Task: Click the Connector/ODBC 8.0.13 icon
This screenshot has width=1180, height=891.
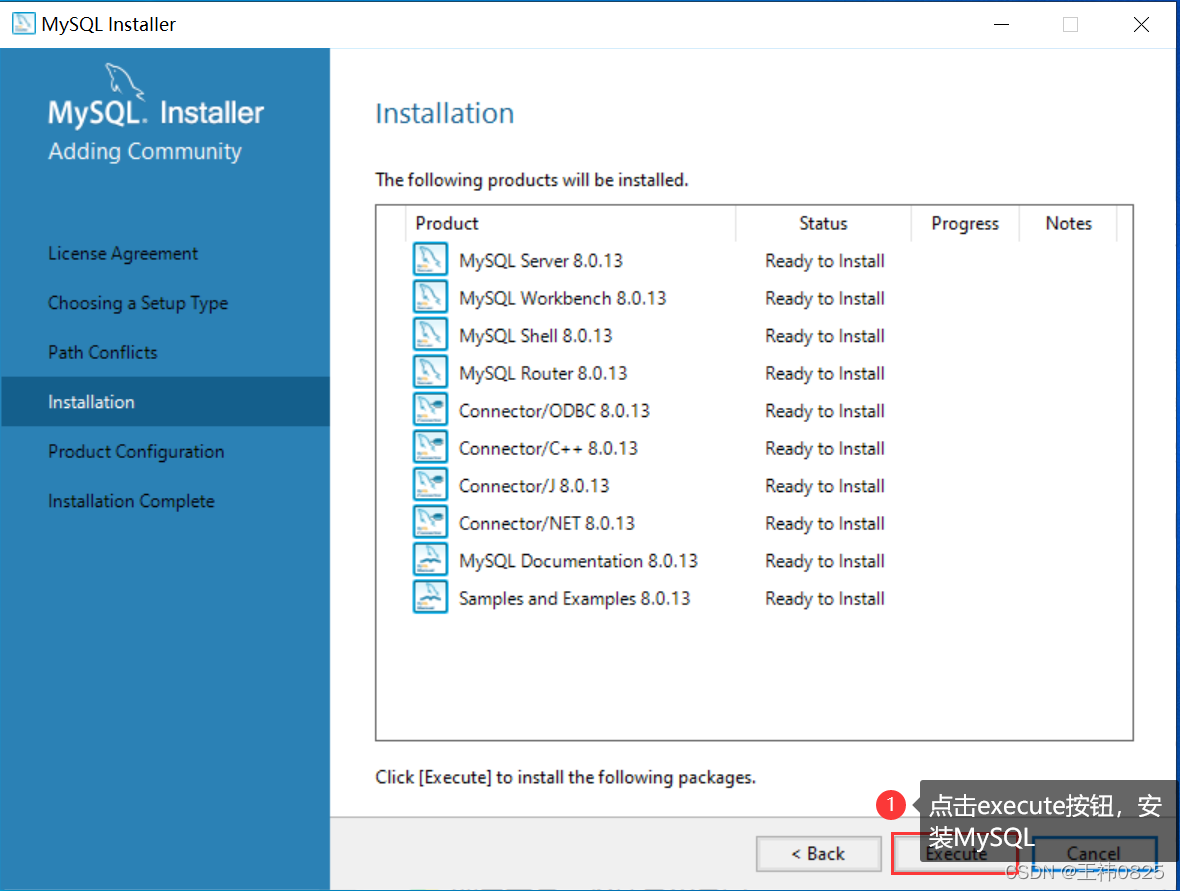Action: pyautogui.click(x=430, y=409)
